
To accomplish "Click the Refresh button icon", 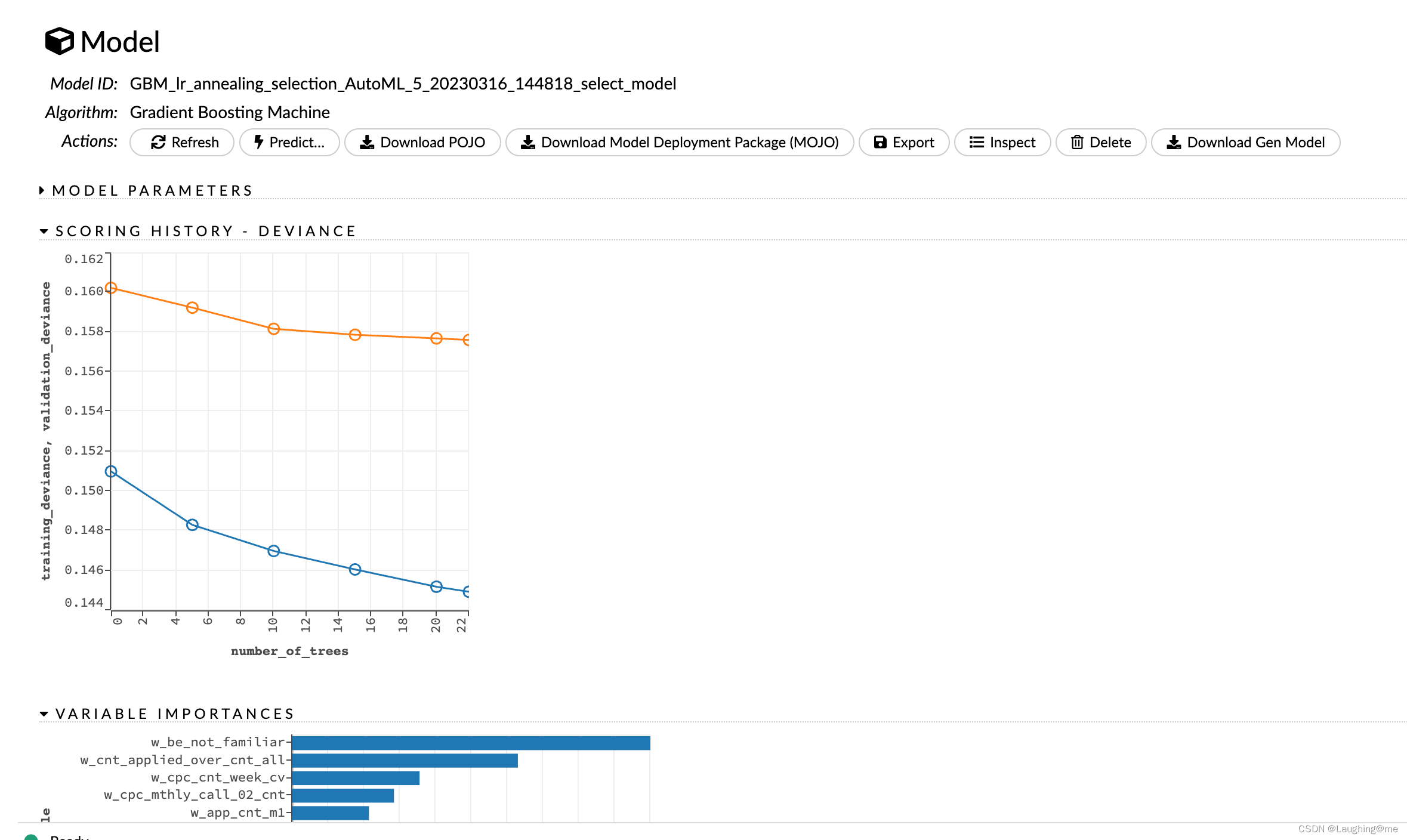I will [158, 142].
